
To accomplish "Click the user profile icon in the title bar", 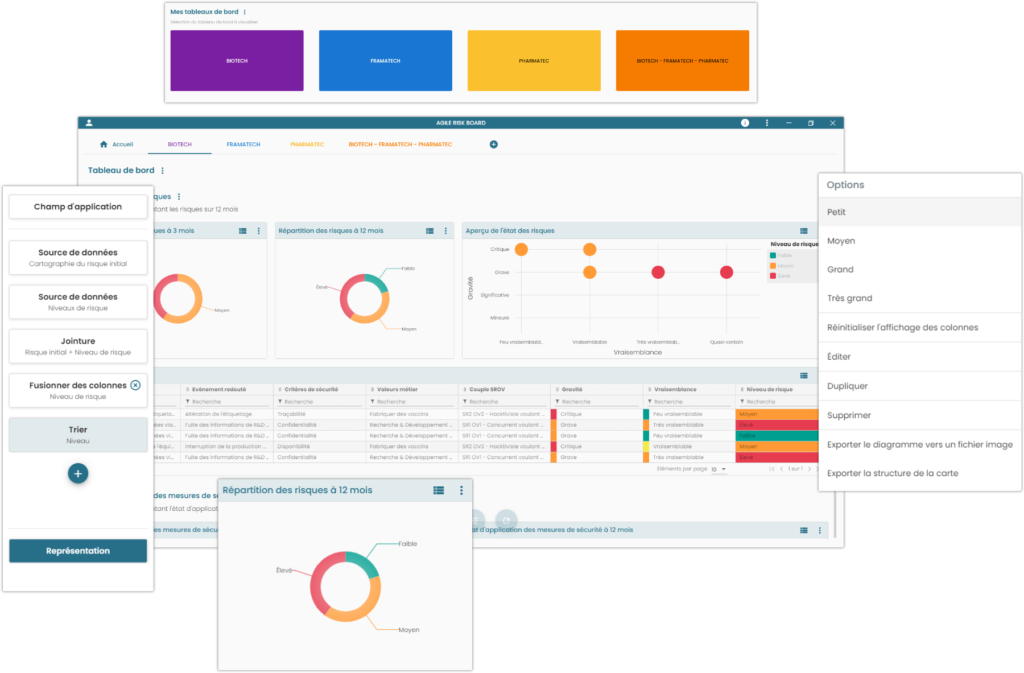I will click(89, 122).
